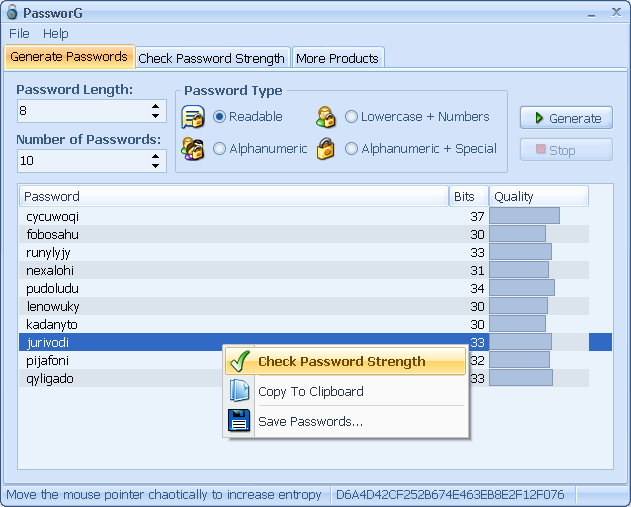Select password row cycuwoqi
631x507 pixels.
point(304,216)
